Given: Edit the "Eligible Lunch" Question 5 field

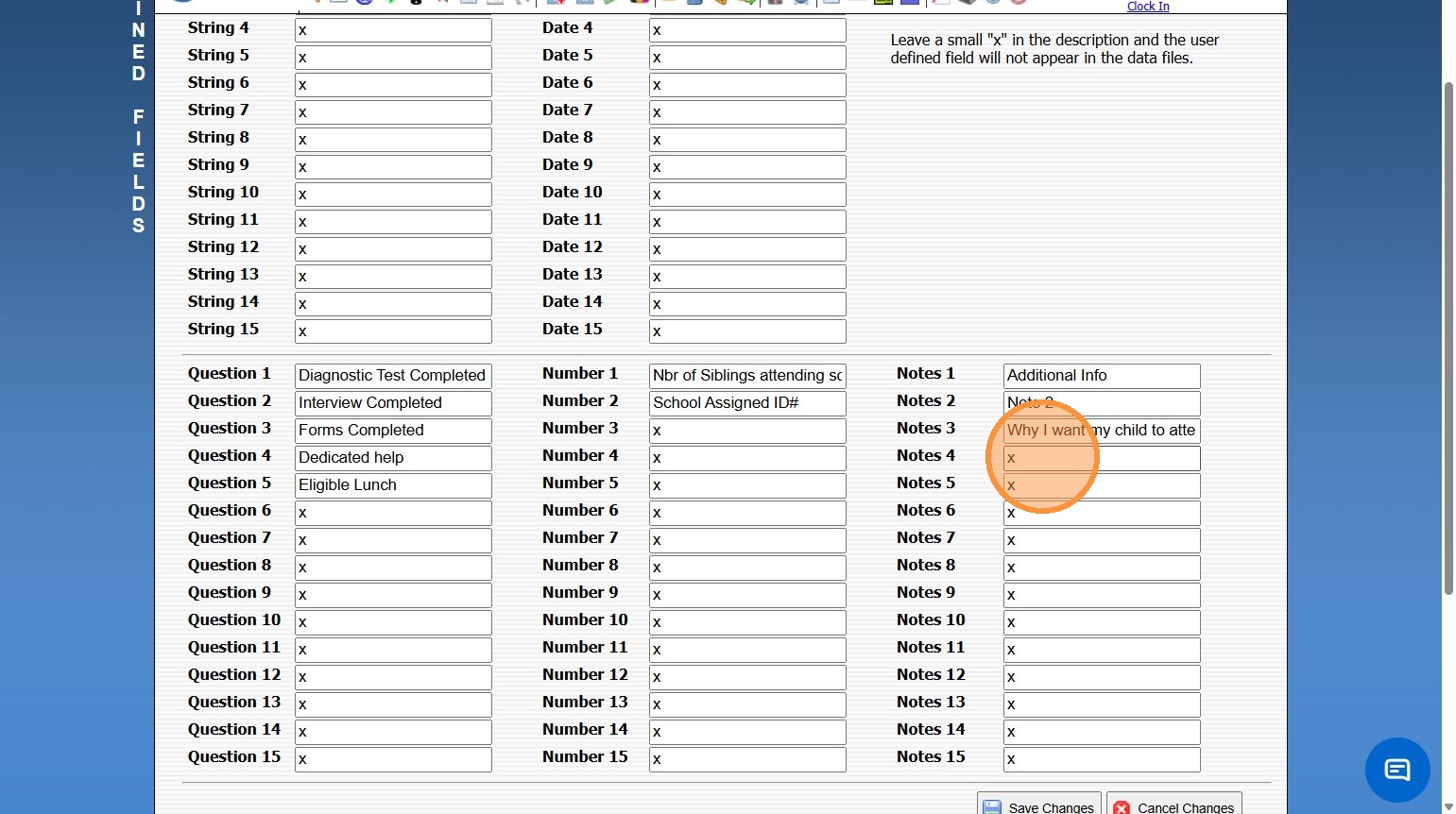Looking at the screenshot, I should pos(393,485).
